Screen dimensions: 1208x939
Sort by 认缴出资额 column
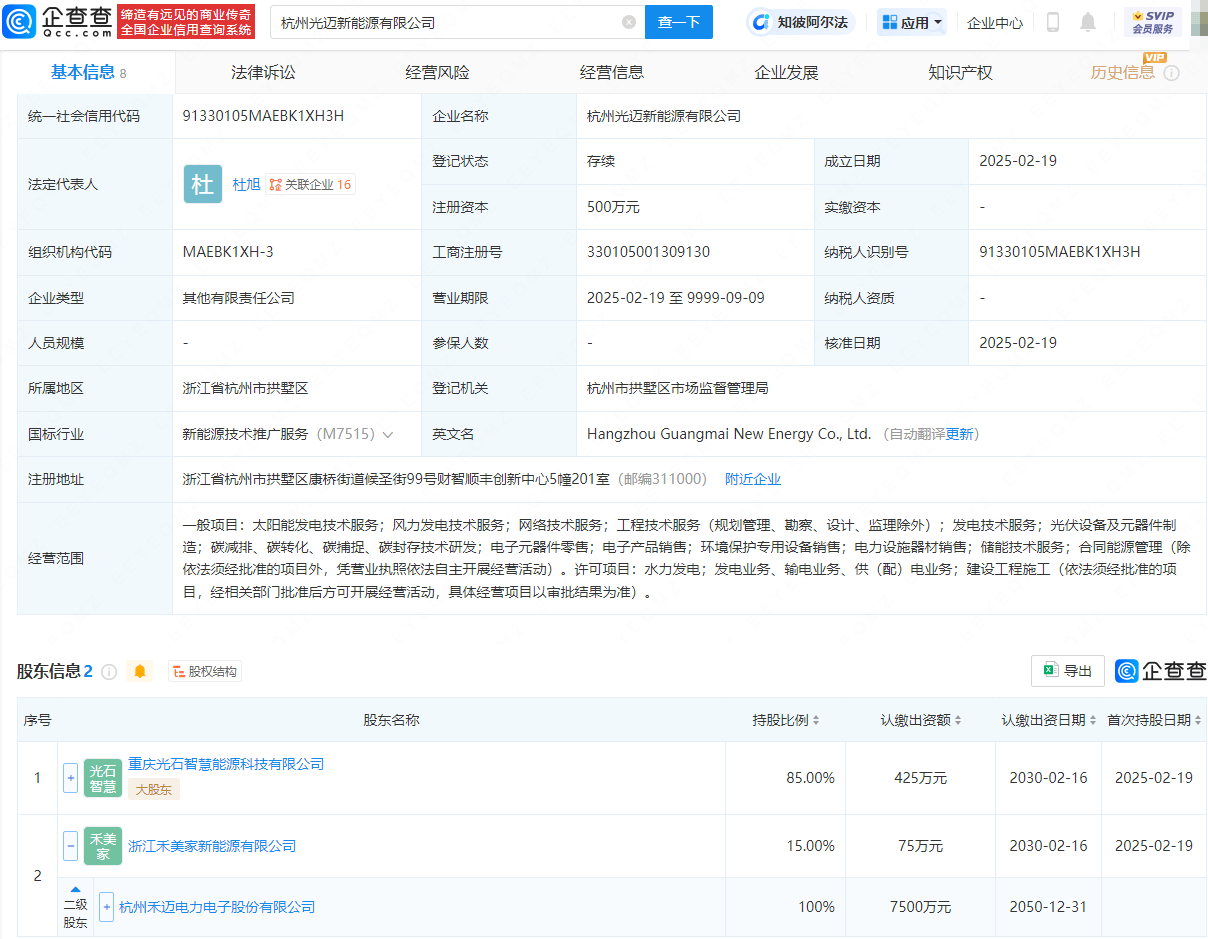(x=921, y=720)
